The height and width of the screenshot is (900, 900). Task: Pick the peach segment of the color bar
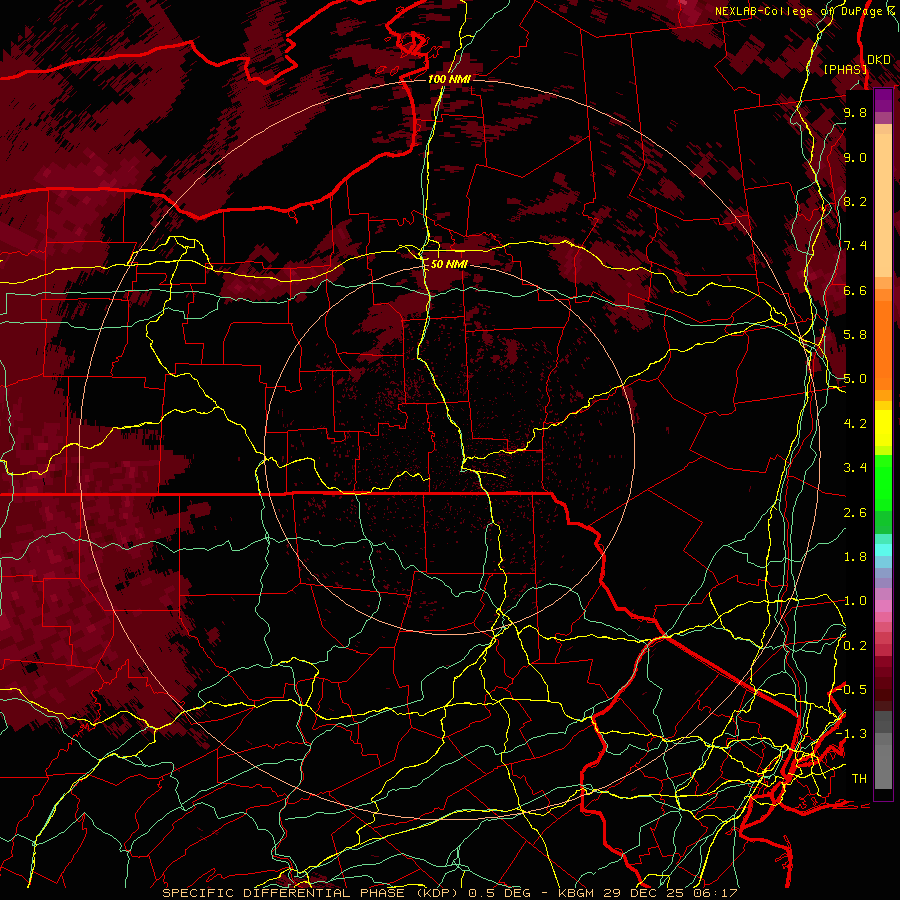point(883,207)
